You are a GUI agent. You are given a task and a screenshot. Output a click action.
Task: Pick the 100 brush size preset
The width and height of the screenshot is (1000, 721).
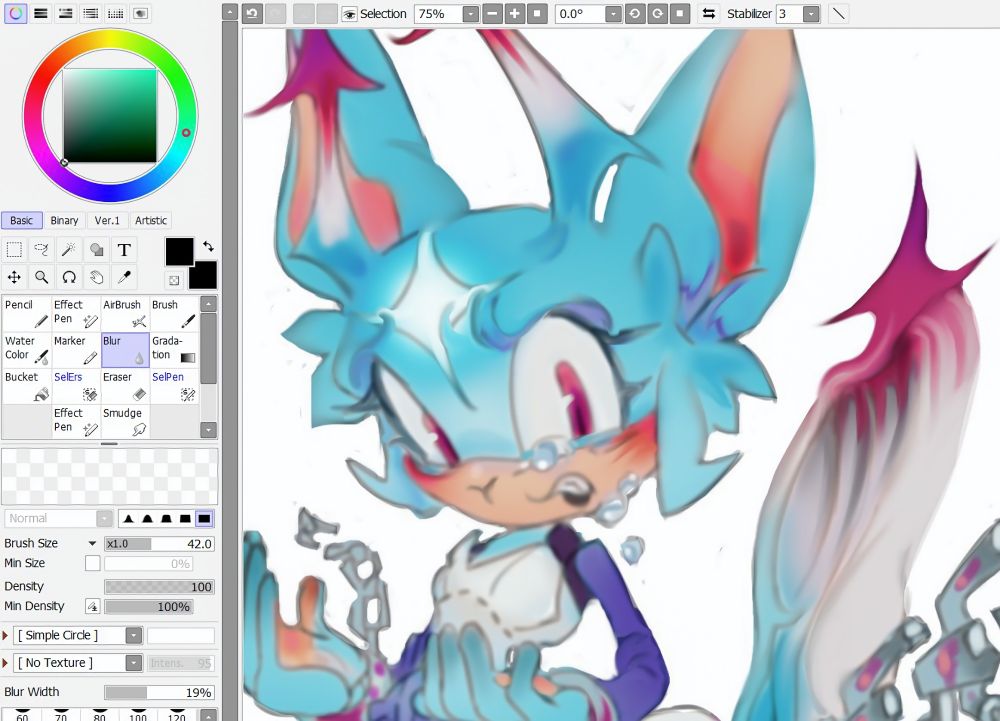point(138,715)
